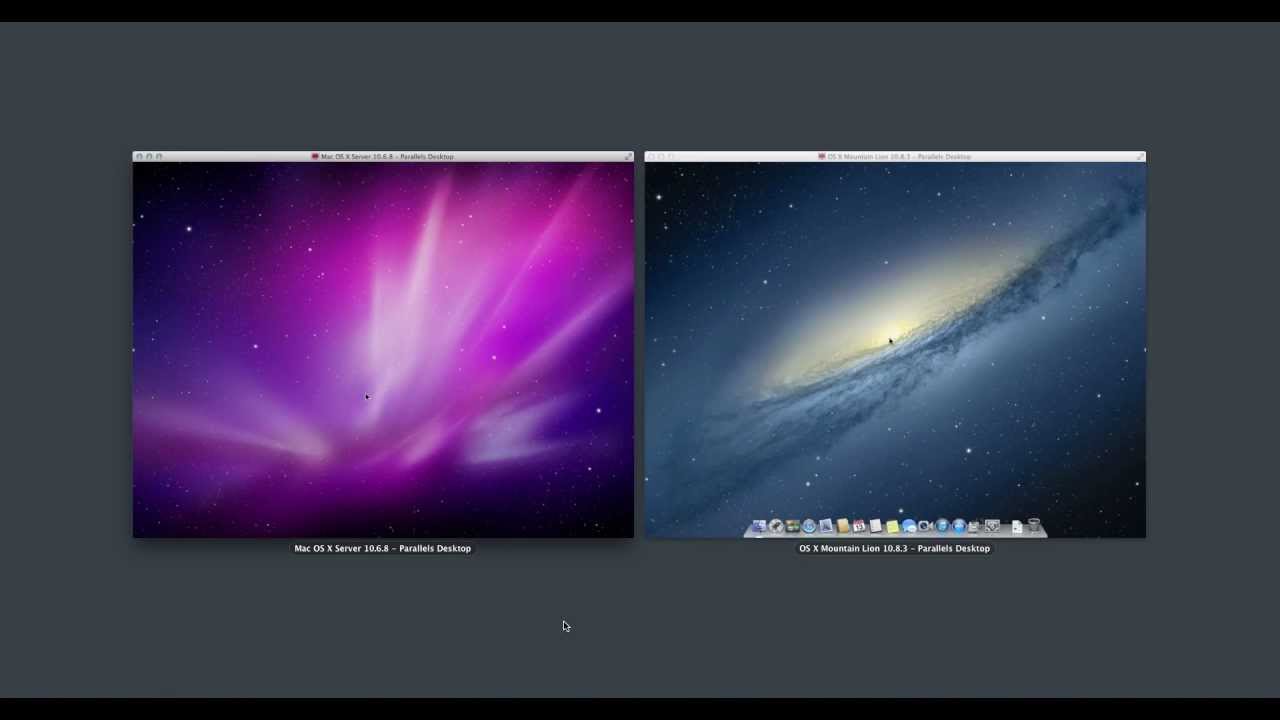1280x720 pixels.
Task: Open Reminders icon in Mountain Lion dock
Action: 876,526
